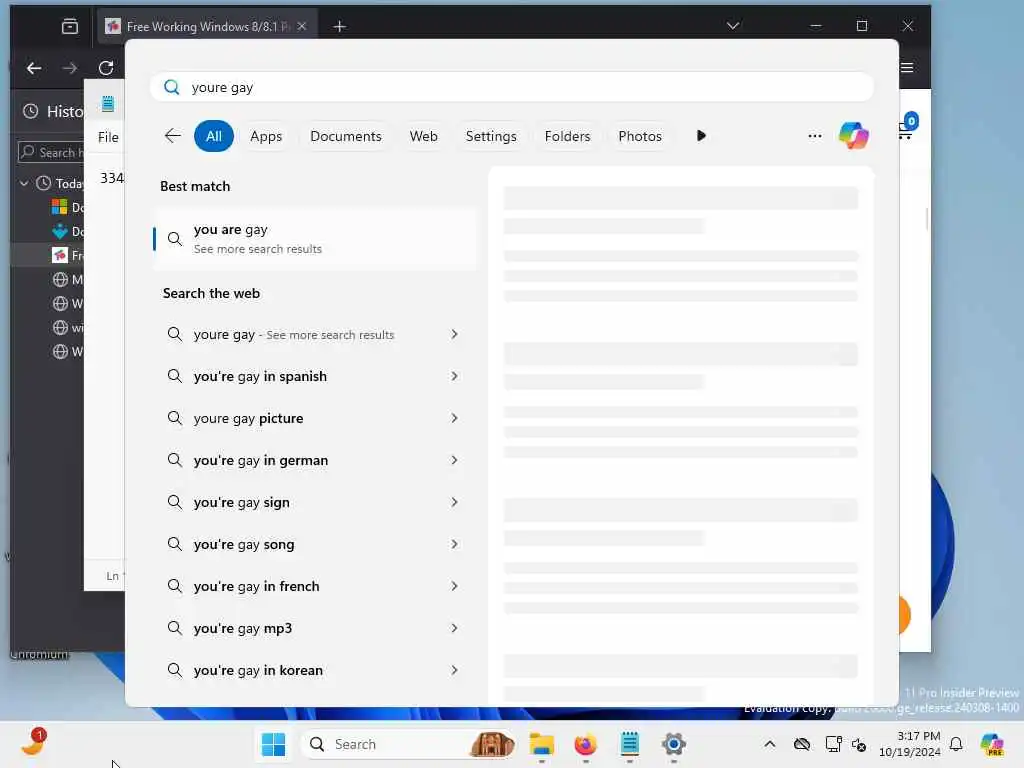The height and width of the screenshot is (768, 1024).
Task: Select the Documents filter tab
Action: coord(345,136)
